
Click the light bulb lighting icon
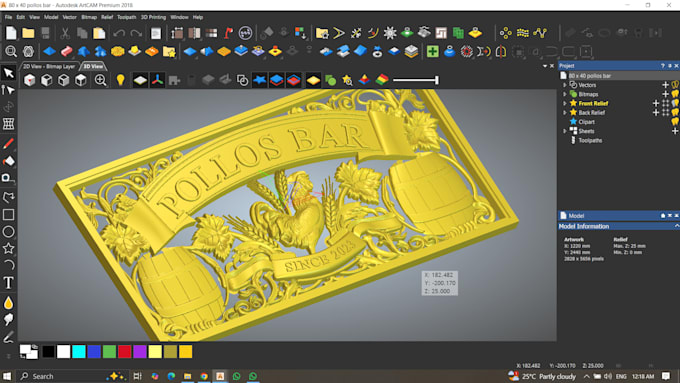(x=120, y=80)
